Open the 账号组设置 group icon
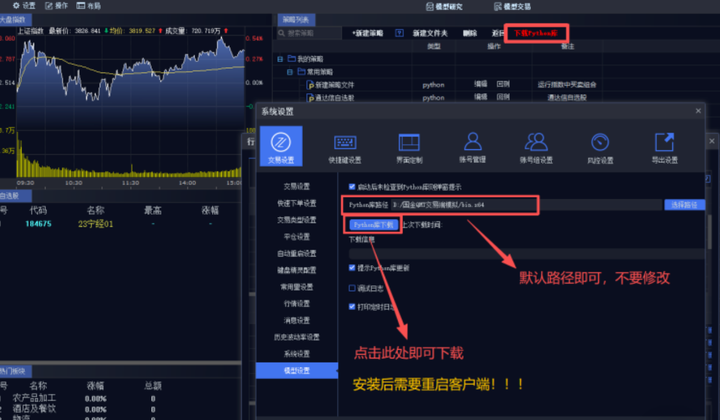 click(x=536, y=144)
